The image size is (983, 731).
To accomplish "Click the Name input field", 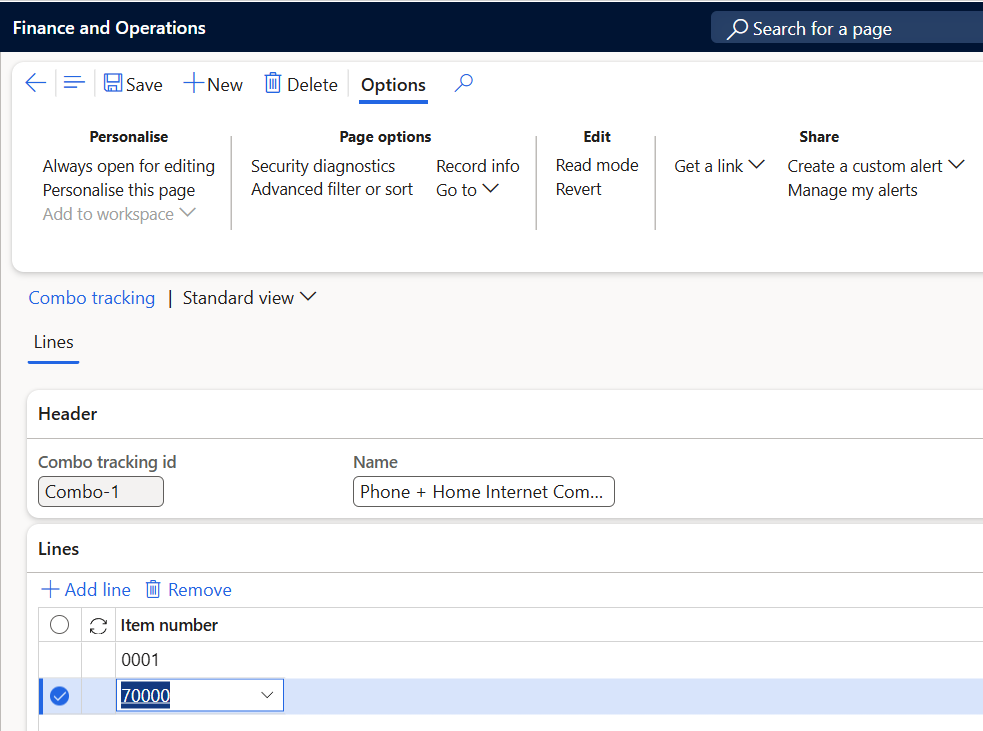I will tap(483, 492).
